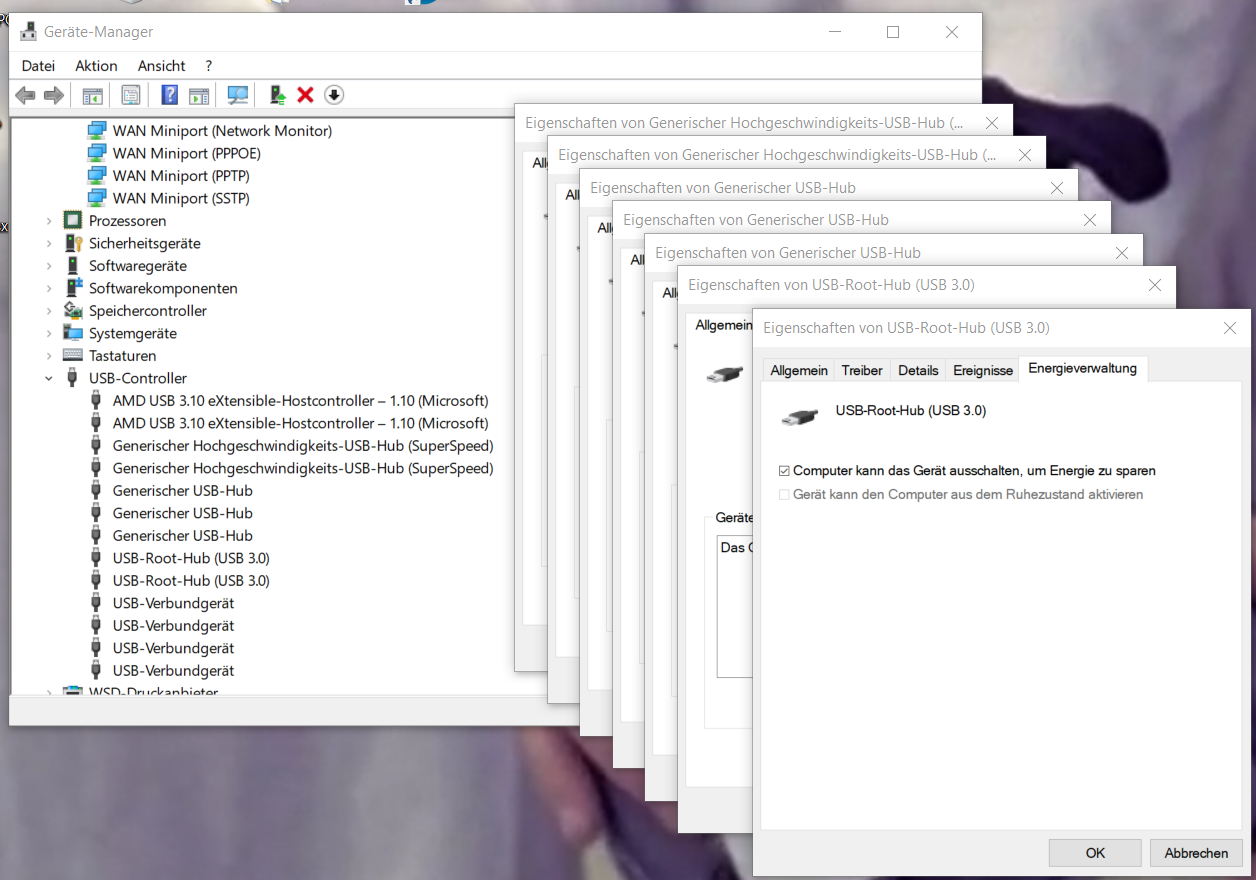The image size is (1256, 880).
Task: Toggle the action pane toolbar icon
Action: [199, 95]
